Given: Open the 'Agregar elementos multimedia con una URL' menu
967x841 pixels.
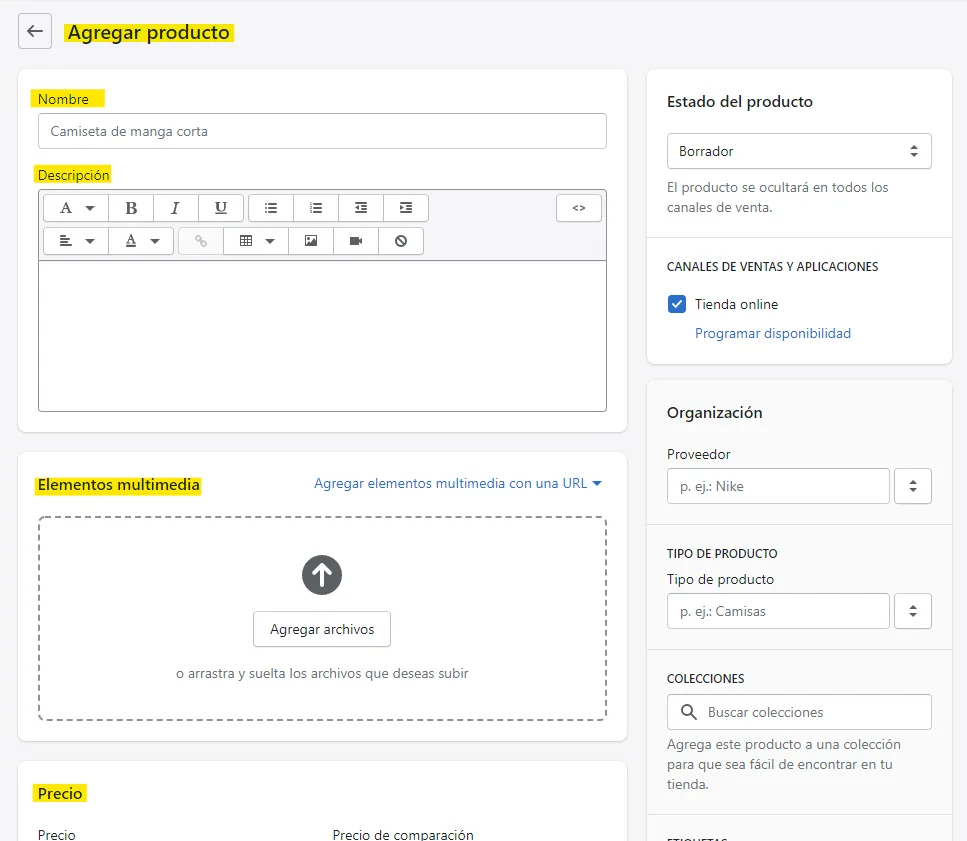Looking at the screenshot, I should (459, 483).
